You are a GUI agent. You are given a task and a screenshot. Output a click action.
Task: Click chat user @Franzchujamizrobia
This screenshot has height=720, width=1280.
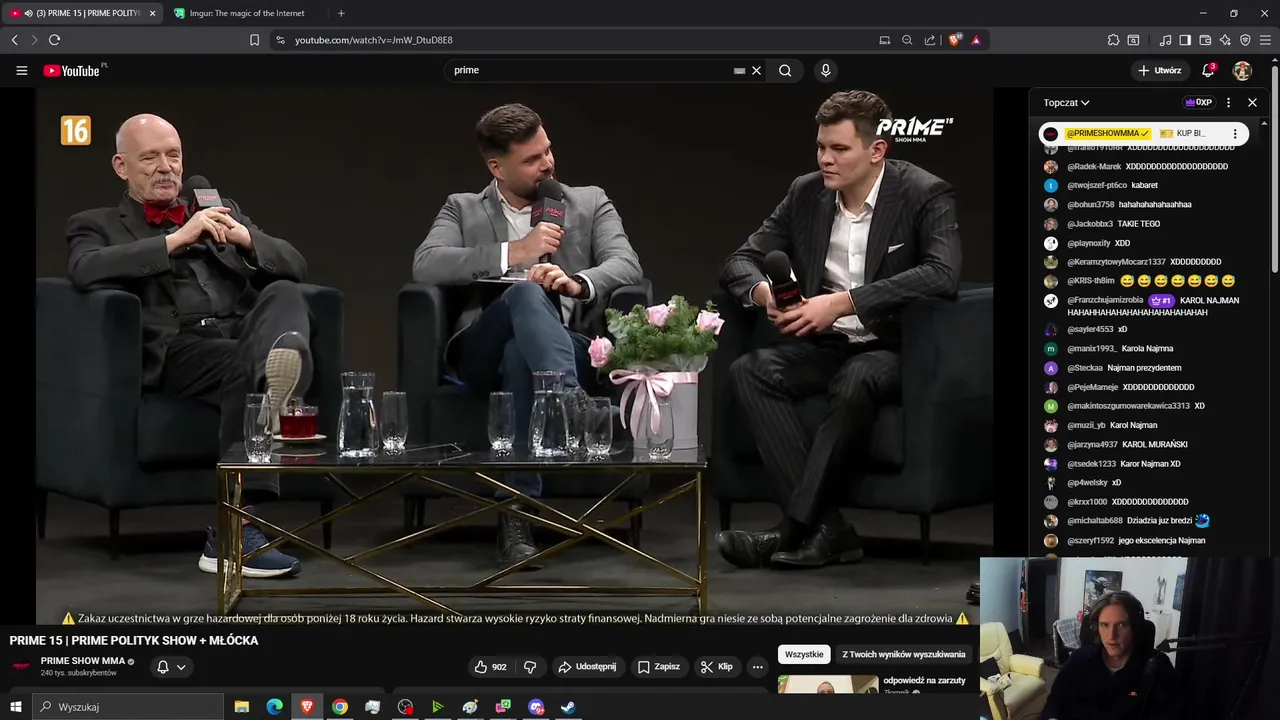tap(1105, 300)
